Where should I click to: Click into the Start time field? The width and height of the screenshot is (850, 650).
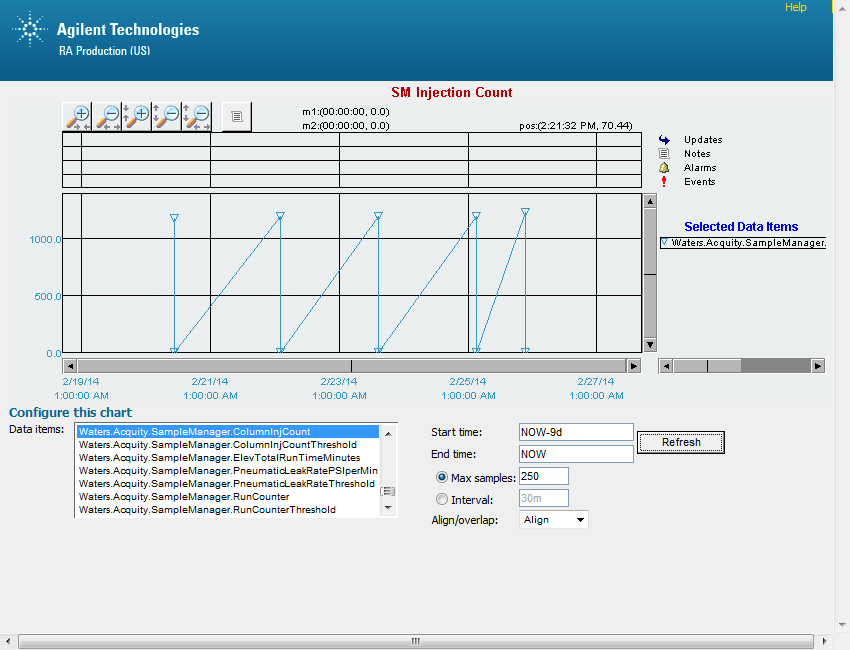coord(575,432)
